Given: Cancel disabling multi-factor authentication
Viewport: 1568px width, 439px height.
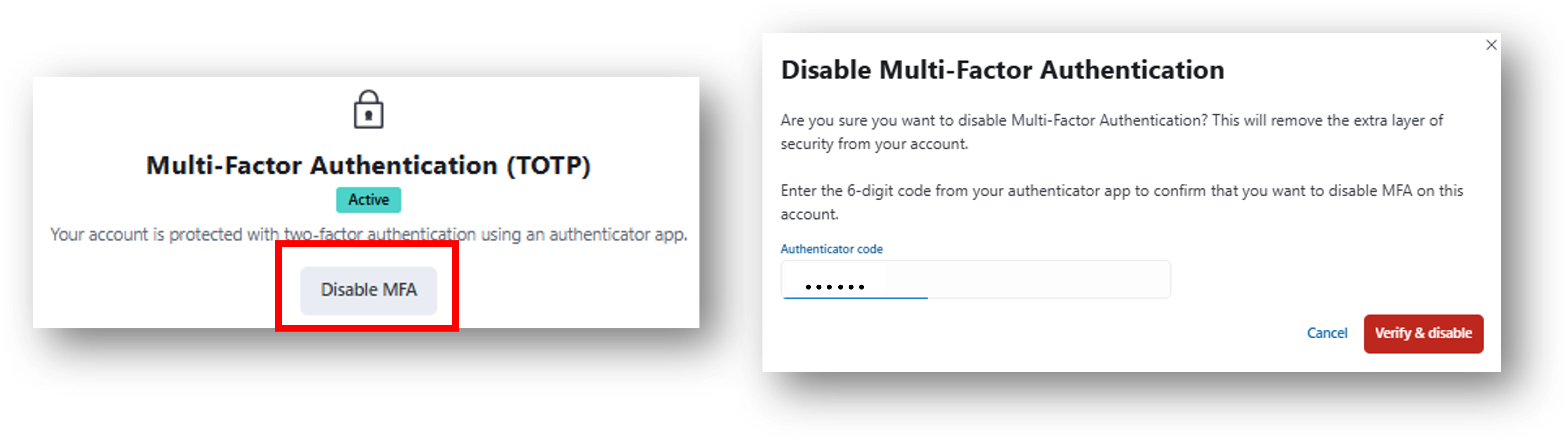Looking at the screenshot, I should point(1326,333).
